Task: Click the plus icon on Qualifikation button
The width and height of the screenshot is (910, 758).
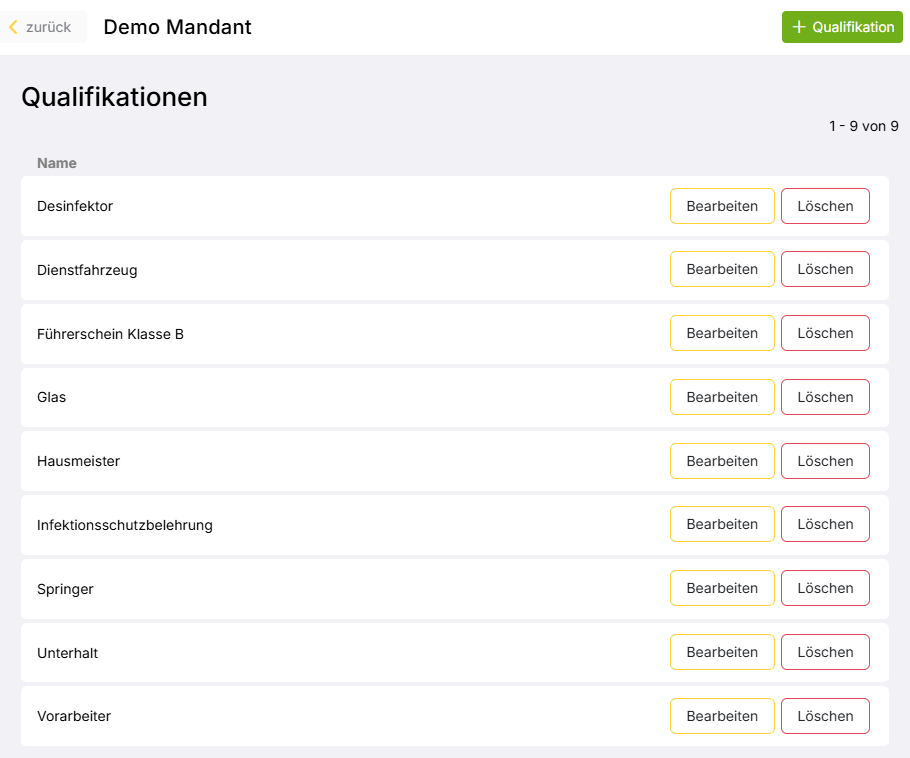Action: 798,27
